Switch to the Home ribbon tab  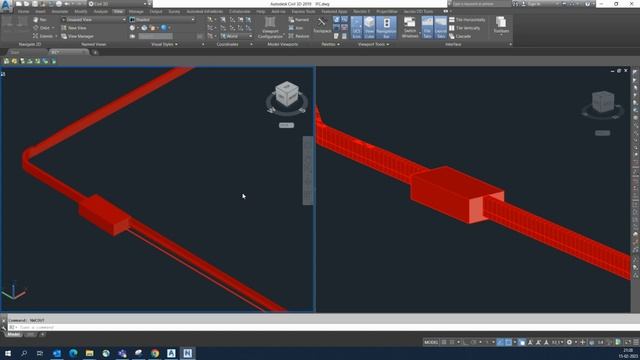(x=23, y=12)
